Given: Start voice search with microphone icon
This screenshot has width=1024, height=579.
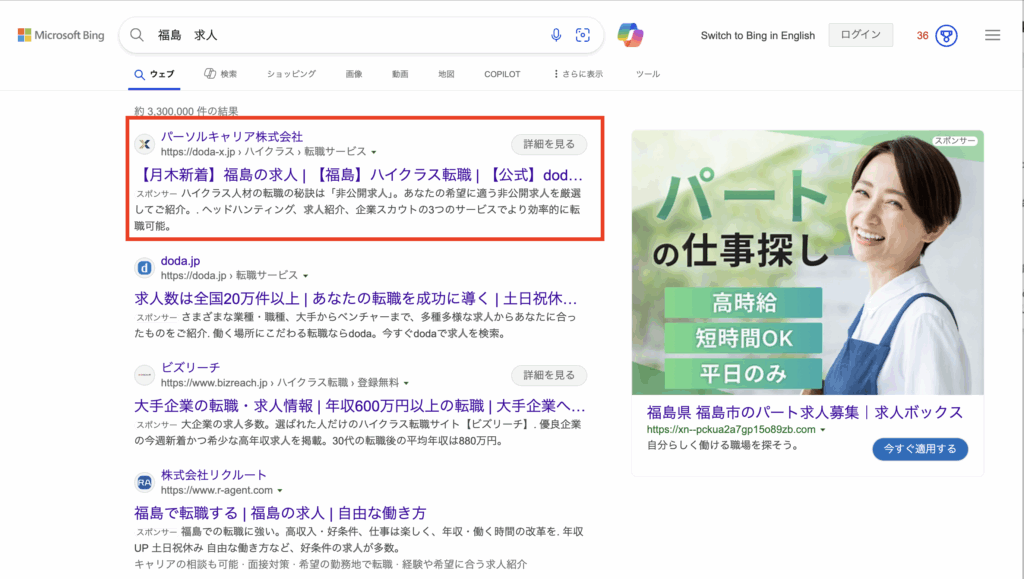Looking at the screenshot, I should pos(556,35).
